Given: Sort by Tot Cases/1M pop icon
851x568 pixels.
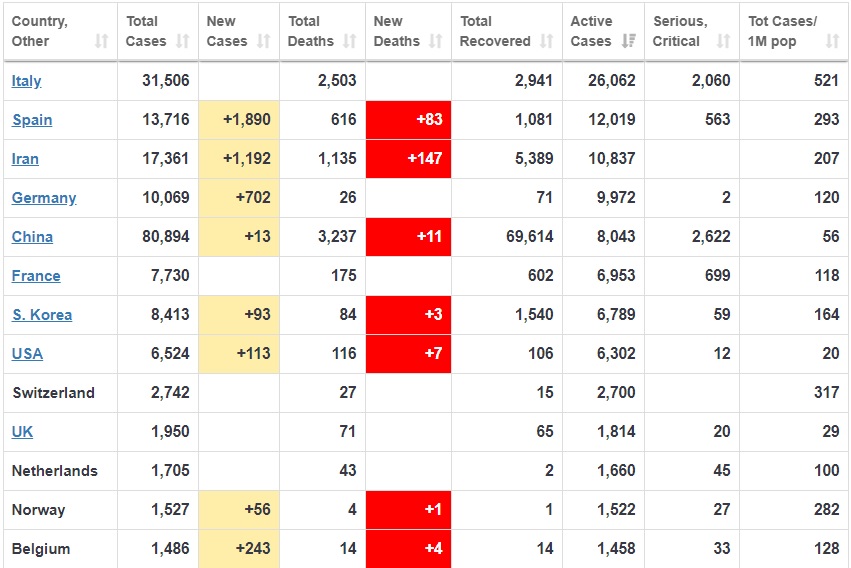Looking at the screenshot, I should pos(832,41).
